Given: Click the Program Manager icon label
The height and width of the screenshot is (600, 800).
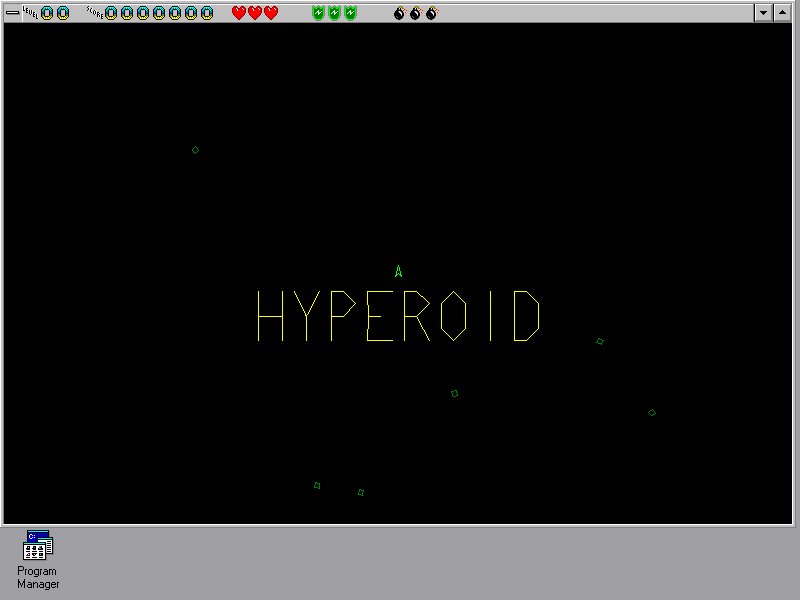Looking at the screenshot, I should coord(38,578).
